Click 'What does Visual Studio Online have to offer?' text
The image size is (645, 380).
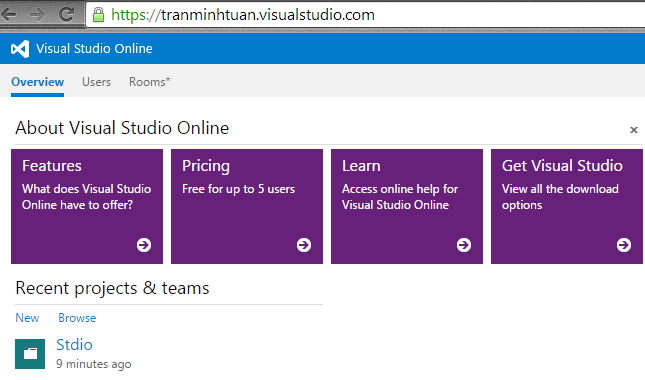(x=87, y=197)
